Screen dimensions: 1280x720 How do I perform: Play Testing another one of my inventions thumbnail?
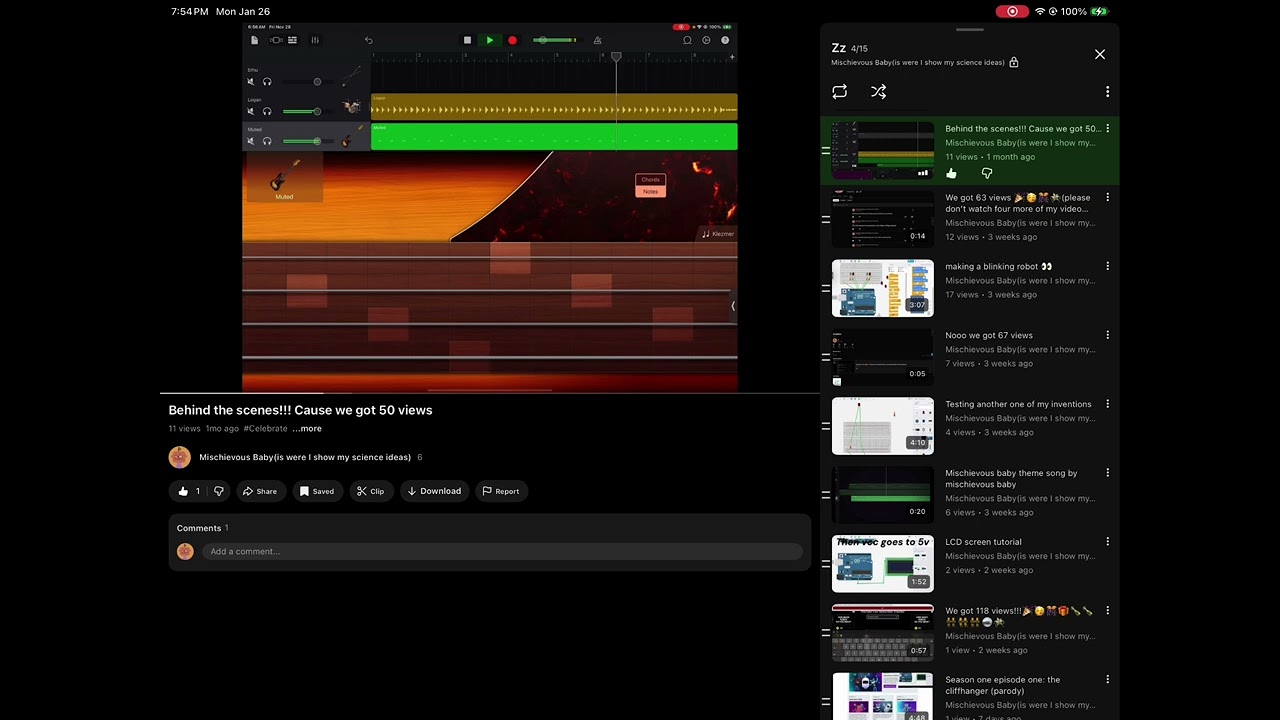click(x=883, y=426)
